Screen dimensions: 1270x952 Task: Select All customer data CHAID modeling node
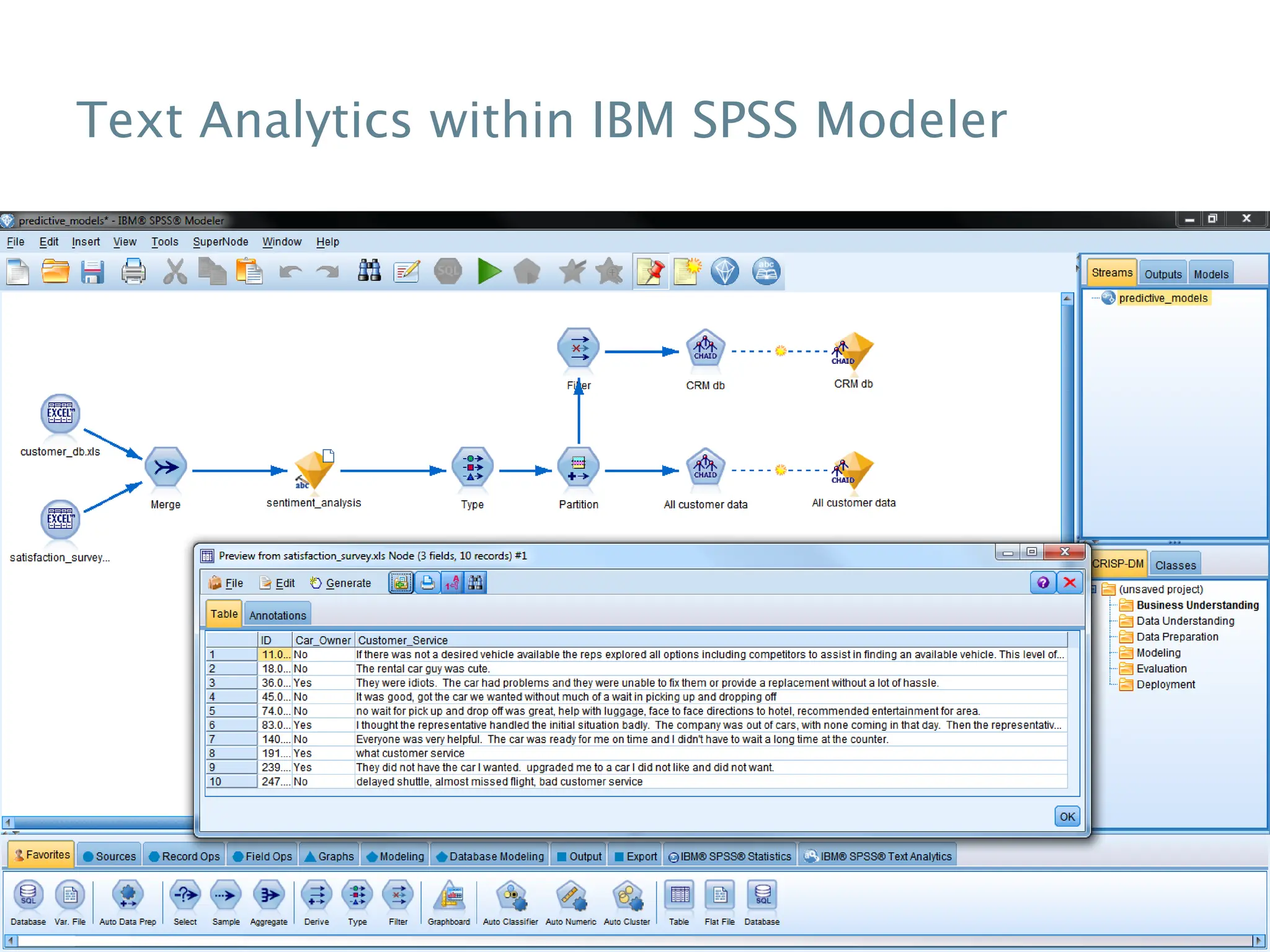[x=705, y=467]
